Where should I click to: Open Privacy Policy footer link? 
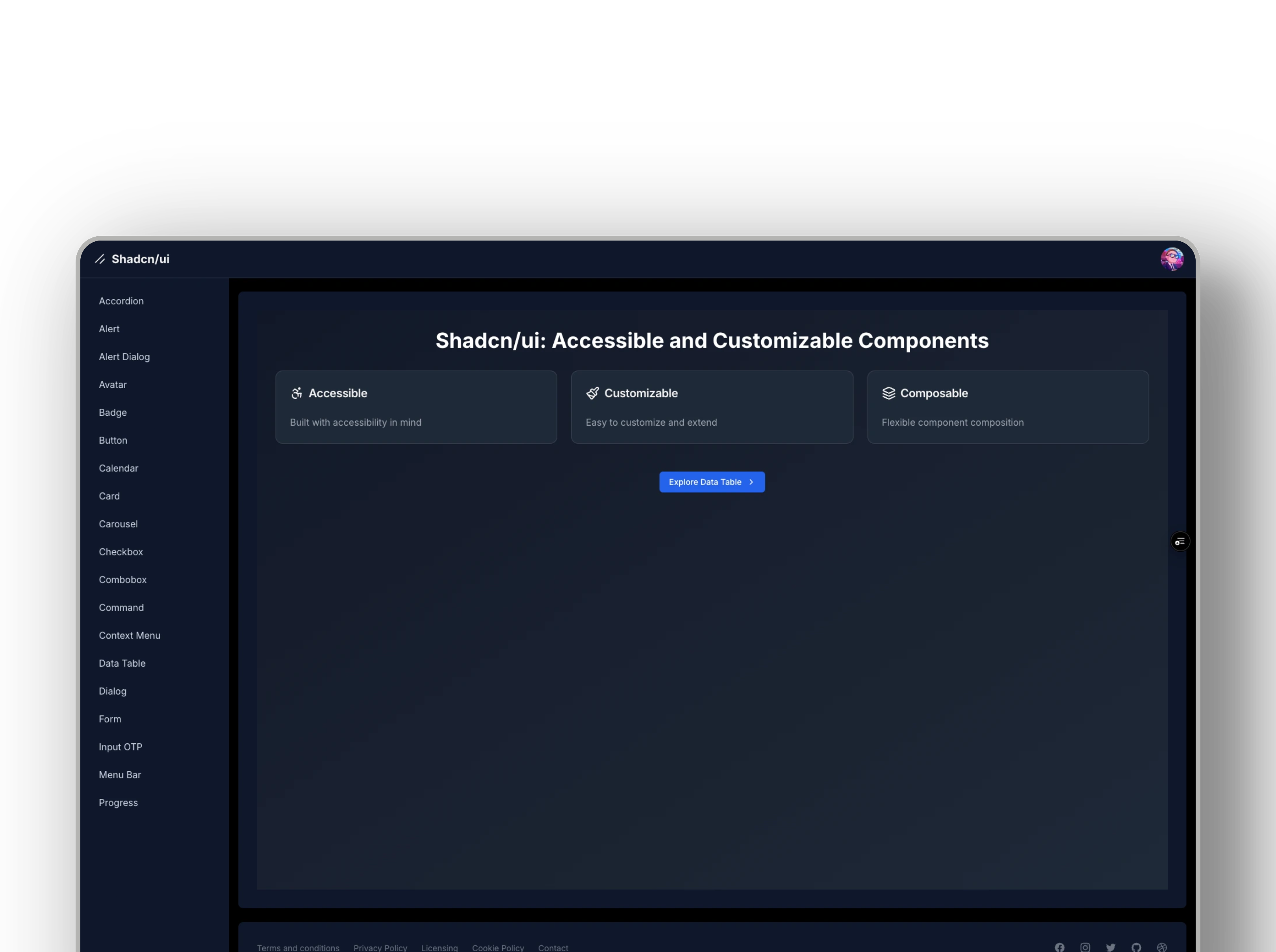click(380, 948)
